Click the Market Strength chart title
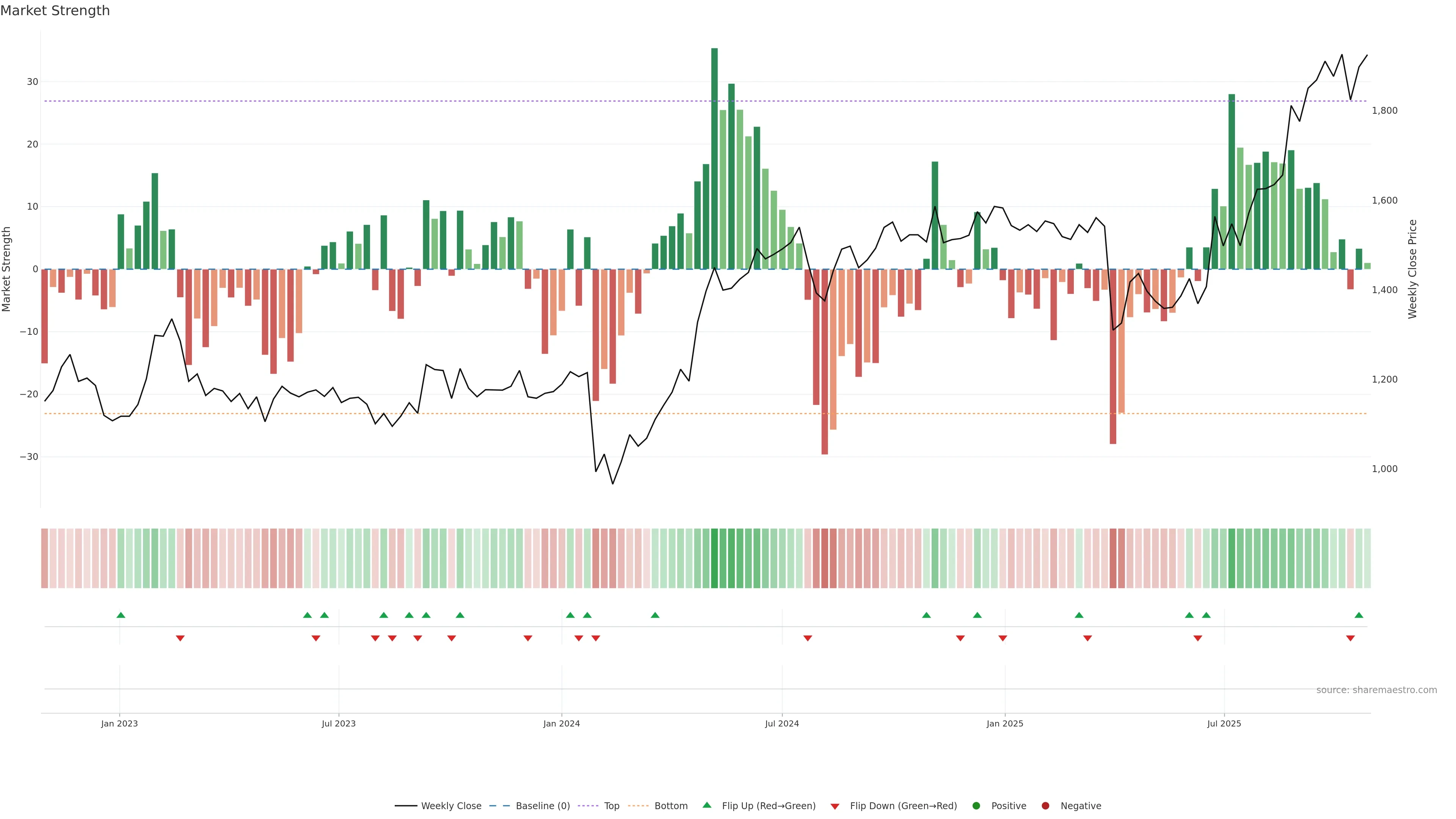 [x=55, y=11]
